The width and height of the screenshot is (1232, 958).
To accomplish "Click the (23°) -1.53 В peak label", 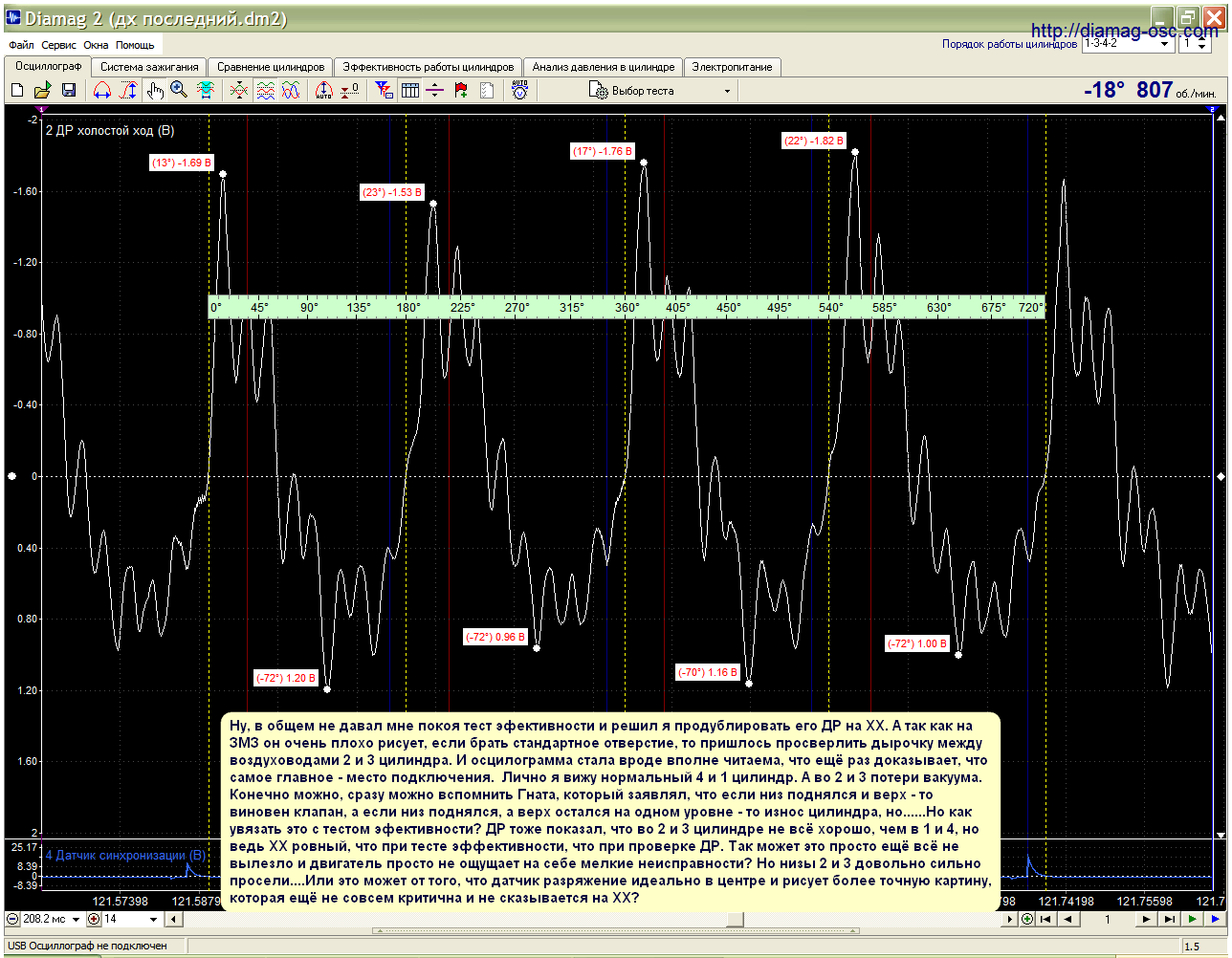I will coord(392,192).
